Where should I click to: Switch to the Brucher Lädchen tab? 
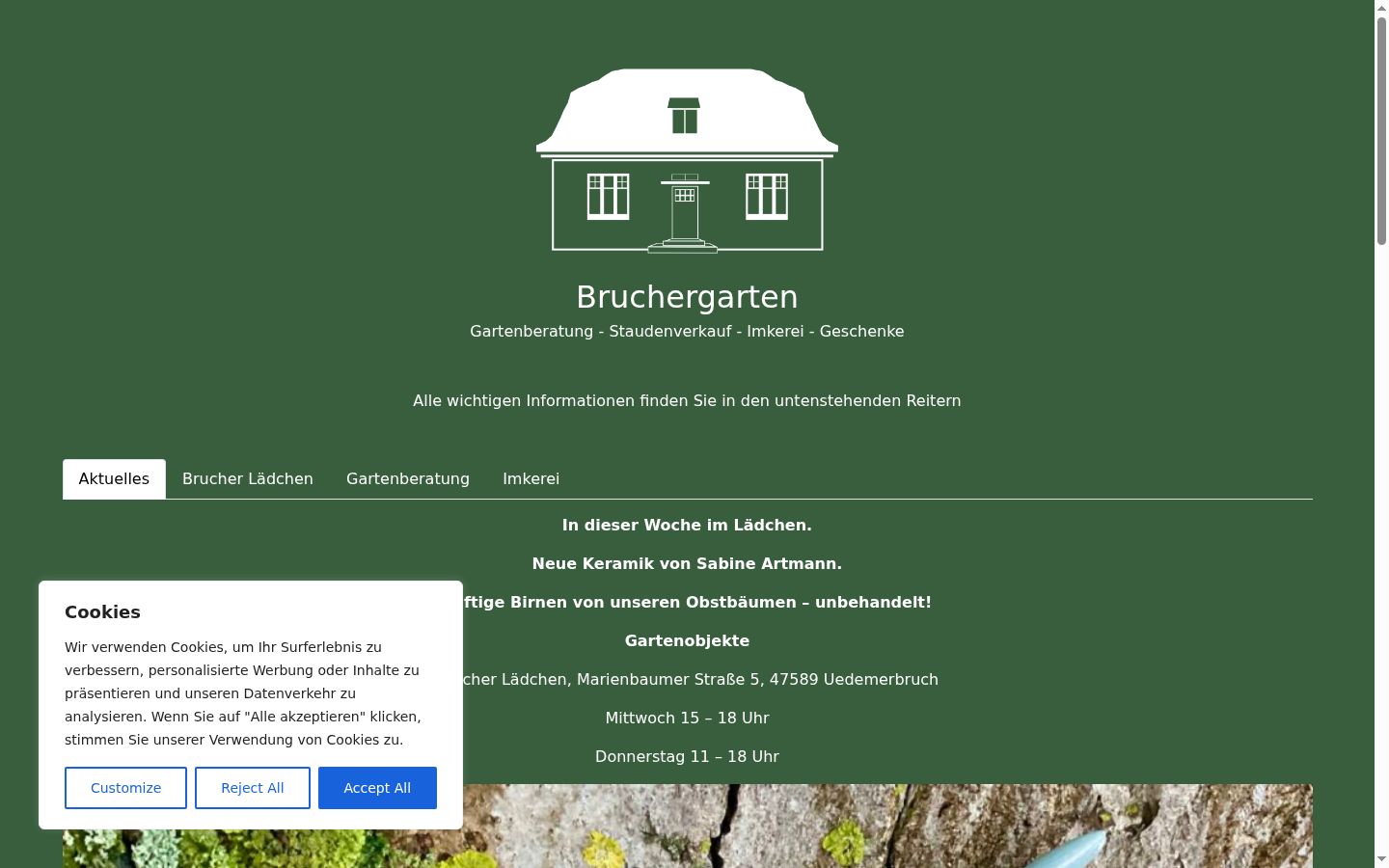coord(248,479)
